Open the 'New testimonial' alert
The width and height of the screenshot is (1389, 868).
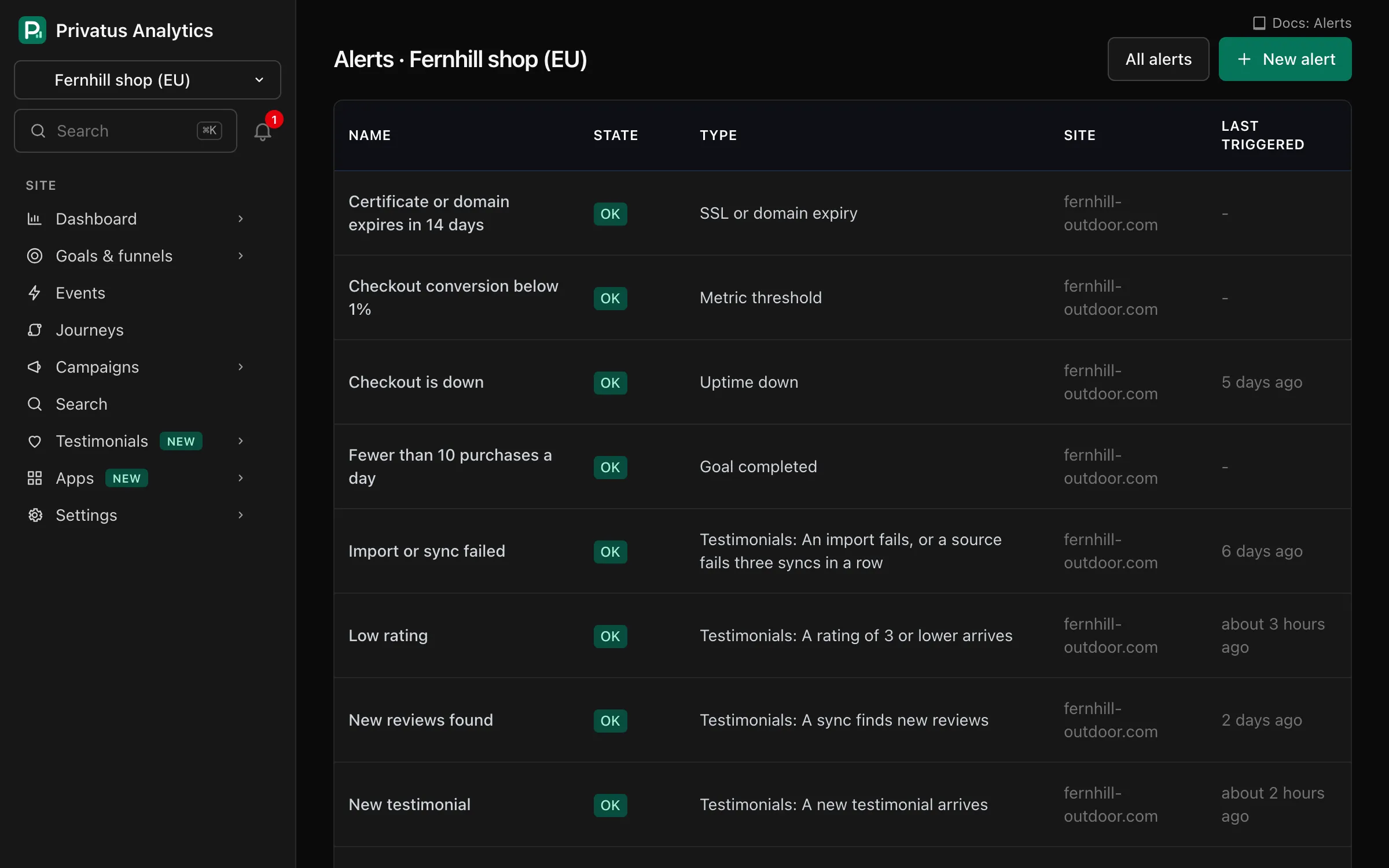tap(409, 804)
